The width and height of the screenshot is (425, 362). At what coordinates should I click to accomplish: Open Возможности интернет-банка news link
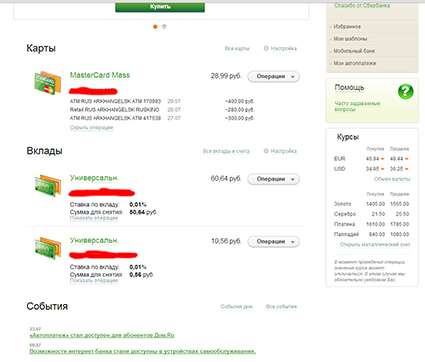click(x=143, y=351)
